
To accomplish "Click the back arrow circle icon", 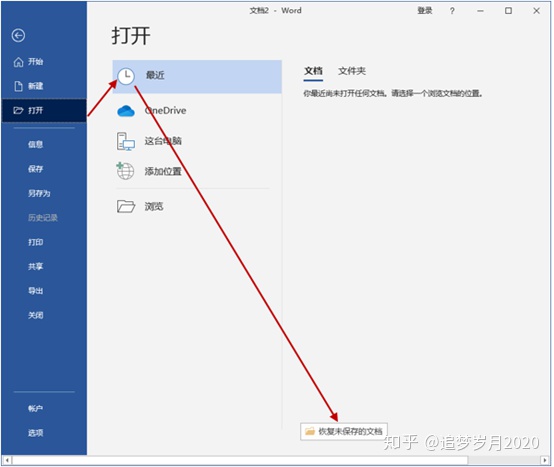I will (18, 35).
